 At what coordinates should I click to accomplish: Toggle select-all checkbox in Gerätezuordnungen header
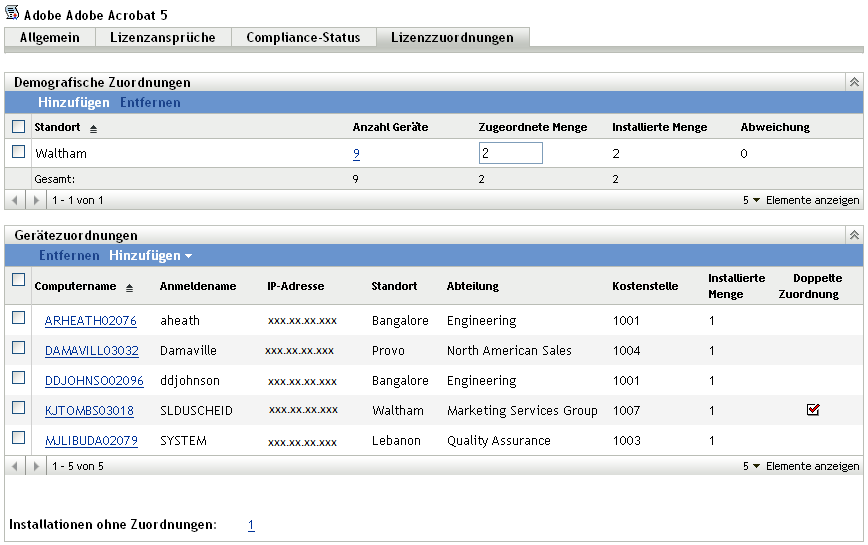click(x=18, y=281)
